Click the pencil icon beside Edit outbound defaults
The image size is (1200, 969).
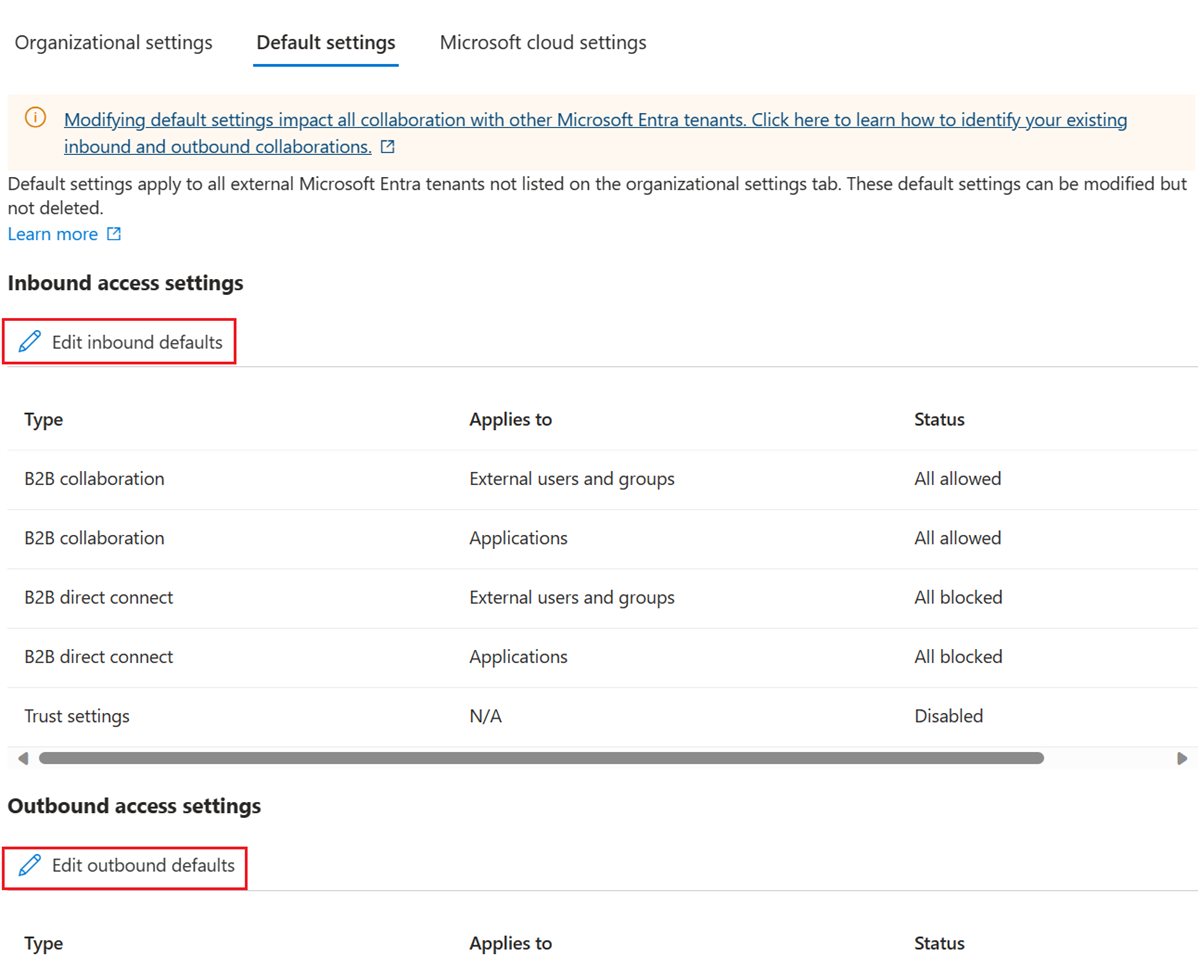click(30, 865)
